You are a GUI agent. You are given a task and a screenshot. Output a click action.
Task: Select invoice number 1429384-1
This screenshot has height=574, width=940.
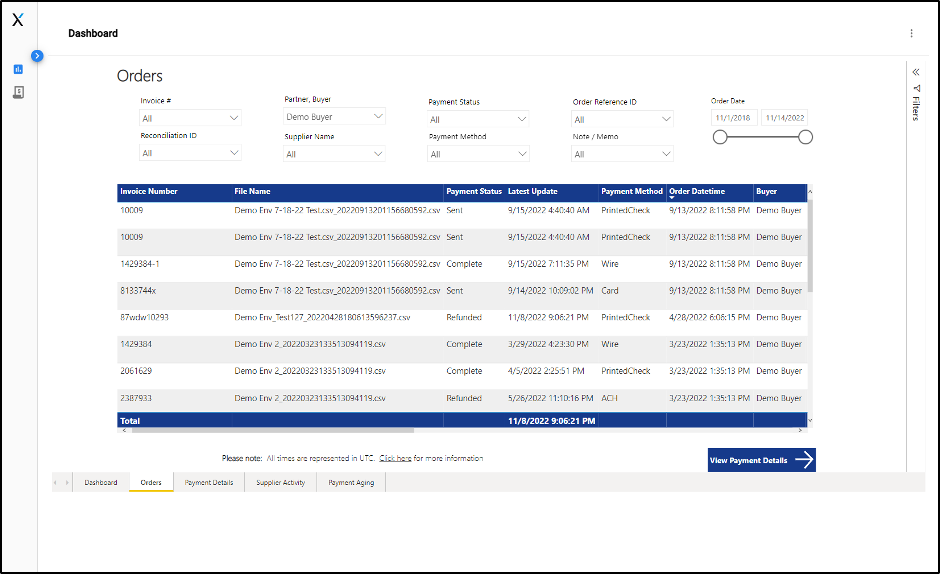point(140,264)
